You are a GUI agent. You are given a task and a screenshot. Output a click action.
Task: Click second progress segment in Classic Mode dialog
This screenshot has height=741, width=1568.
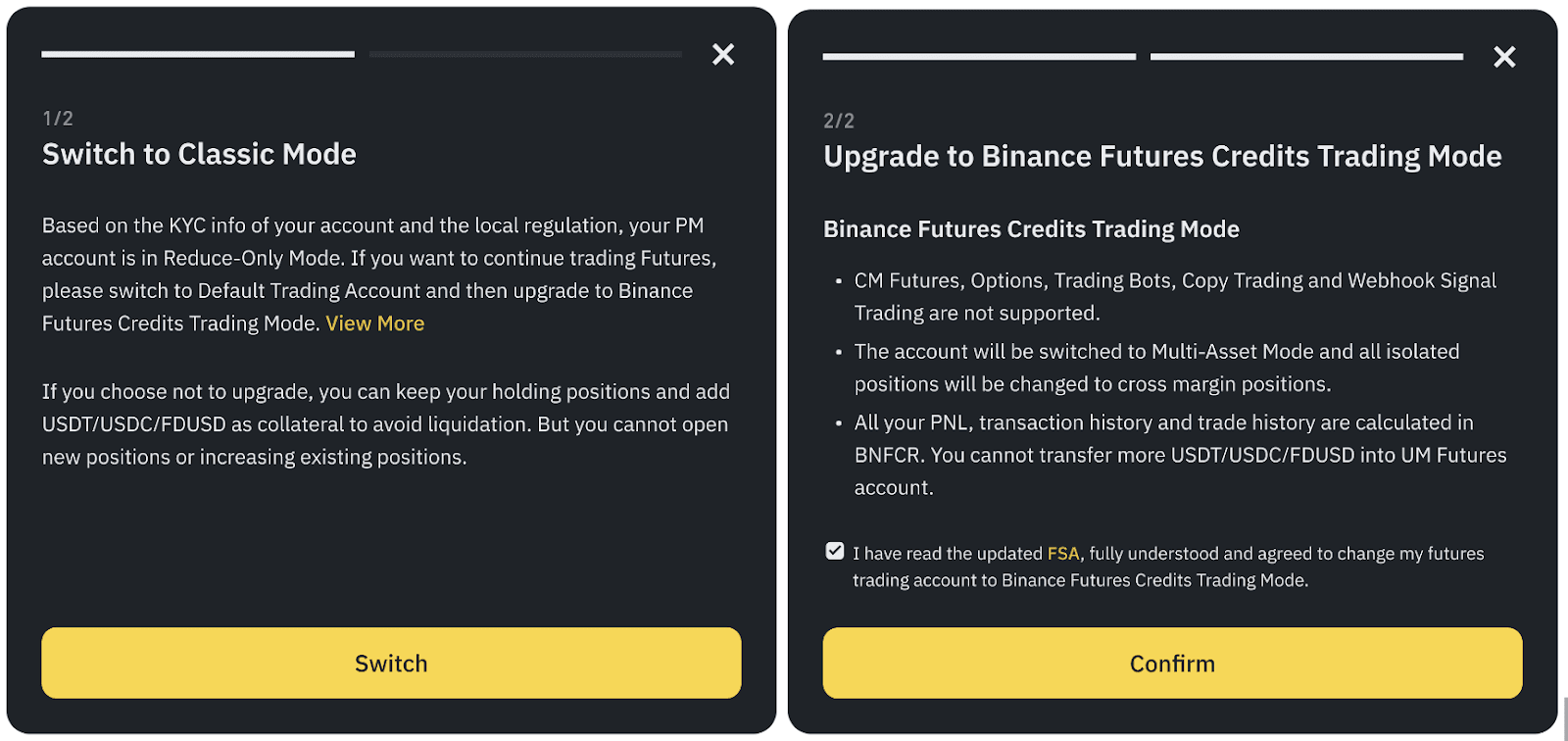point(525,55)
